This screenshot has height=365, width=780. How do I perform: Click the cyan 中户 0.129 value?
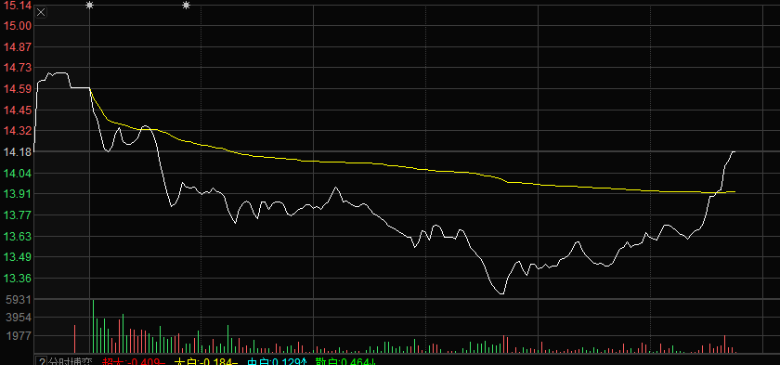(x=278, y=362)
